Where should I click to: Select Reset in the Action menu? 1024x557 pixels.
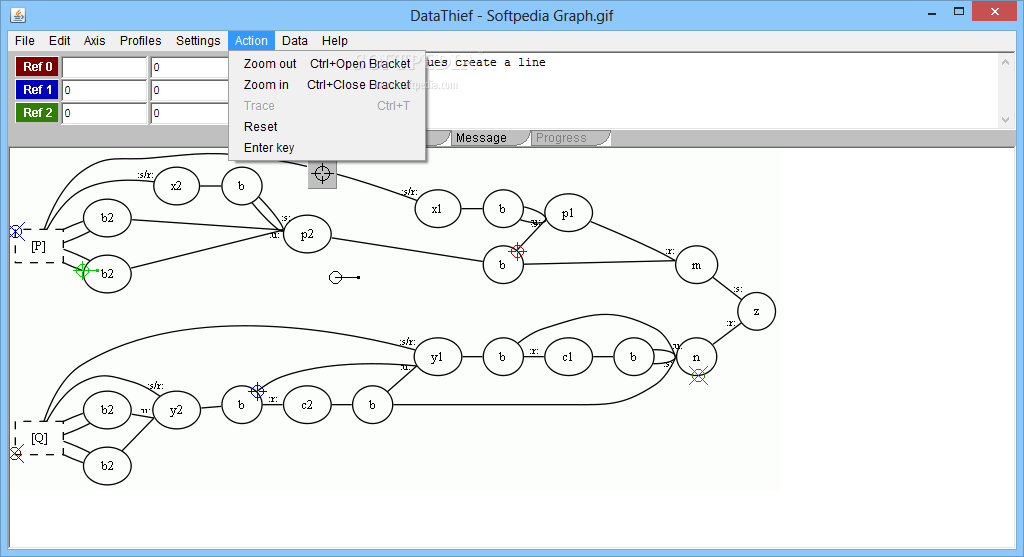tap(327, 126)
